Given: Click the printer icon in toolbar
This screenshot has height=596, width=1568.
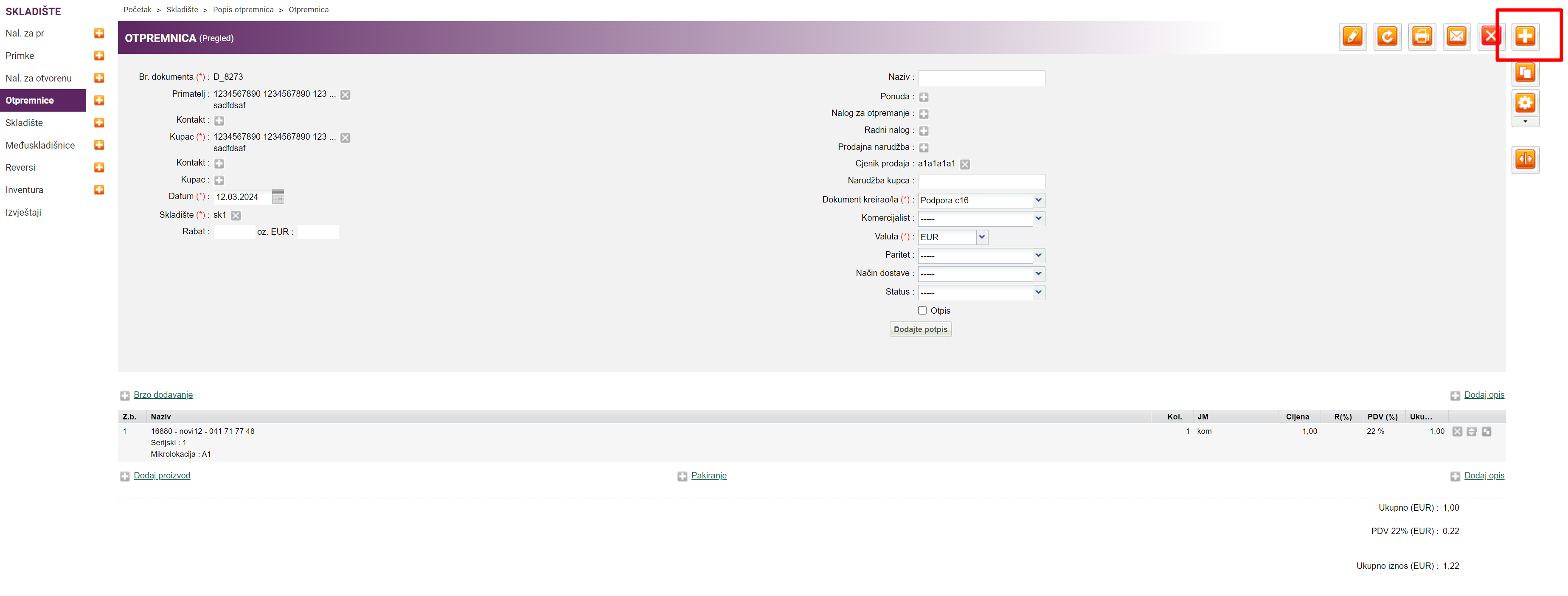Looking at the screenshot, I should (x=1421, y=37).
